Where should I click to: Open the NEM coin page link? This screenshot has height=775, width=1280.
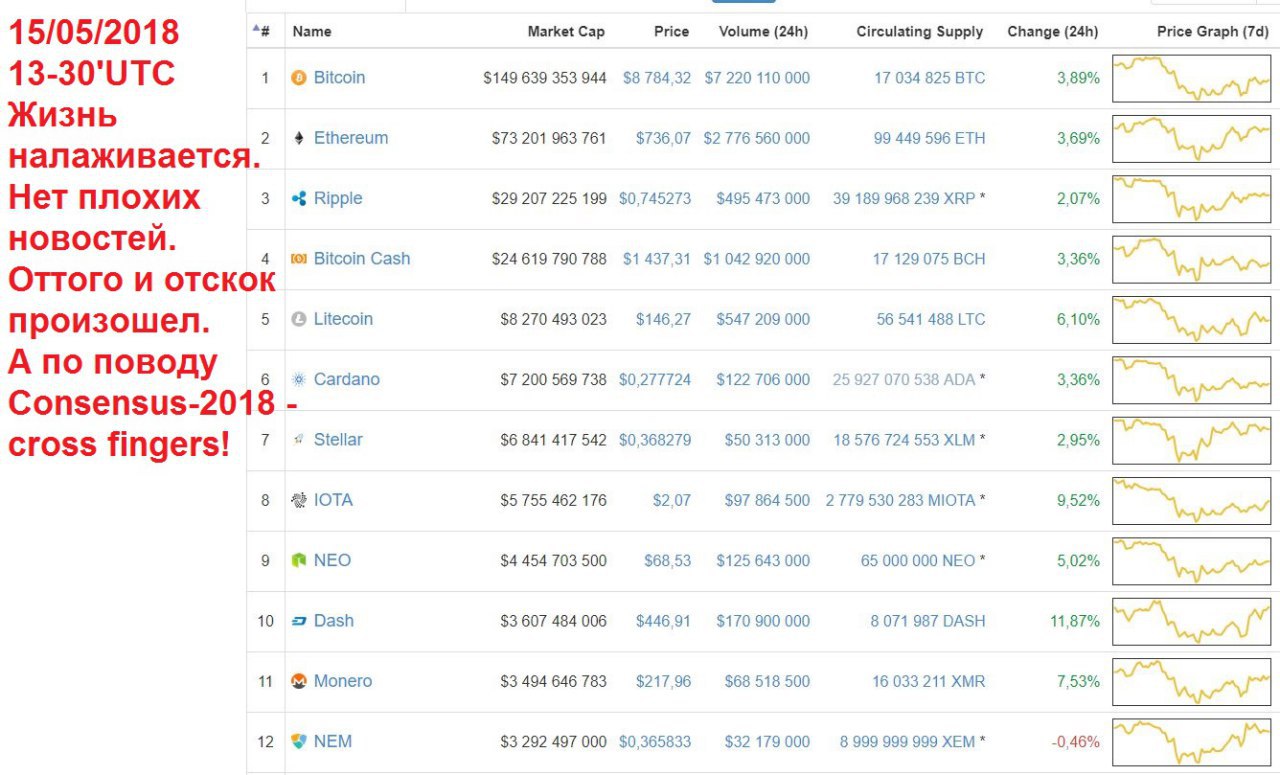(x=333, y=742)
